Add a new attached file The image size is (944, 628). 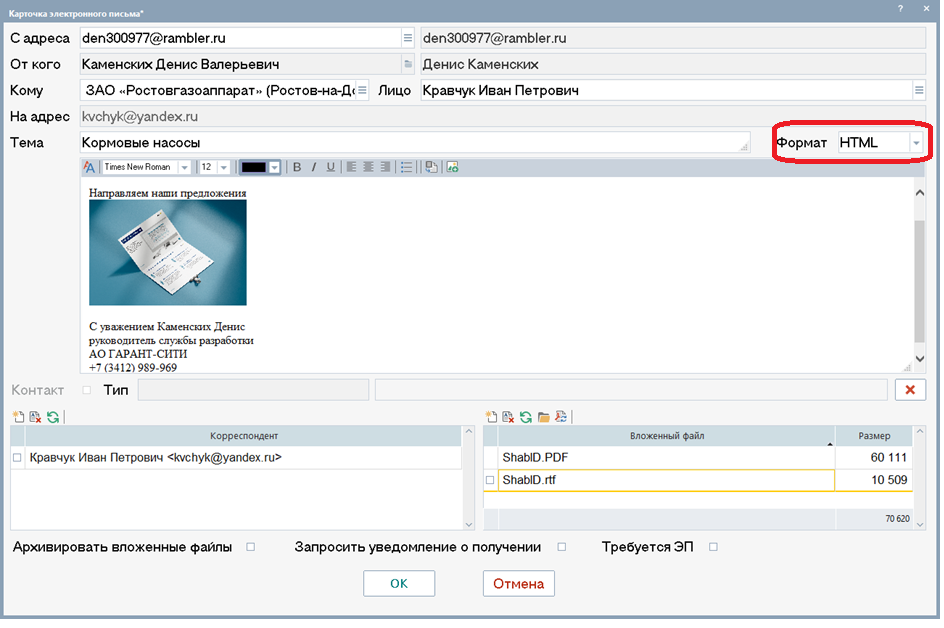click(491, 417)
